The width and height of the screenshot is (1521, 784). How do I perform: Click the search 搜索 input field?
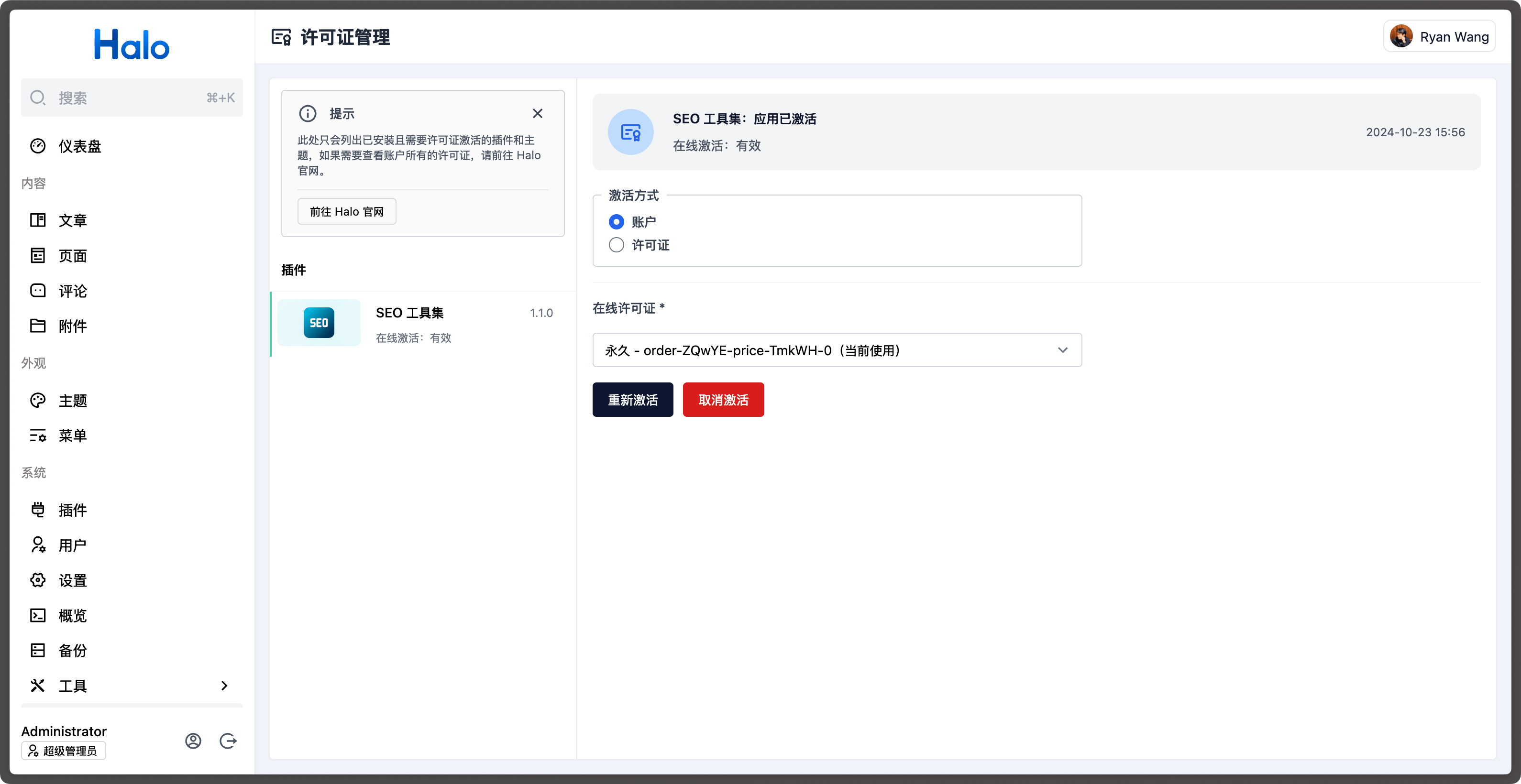[x=131, y=96]
